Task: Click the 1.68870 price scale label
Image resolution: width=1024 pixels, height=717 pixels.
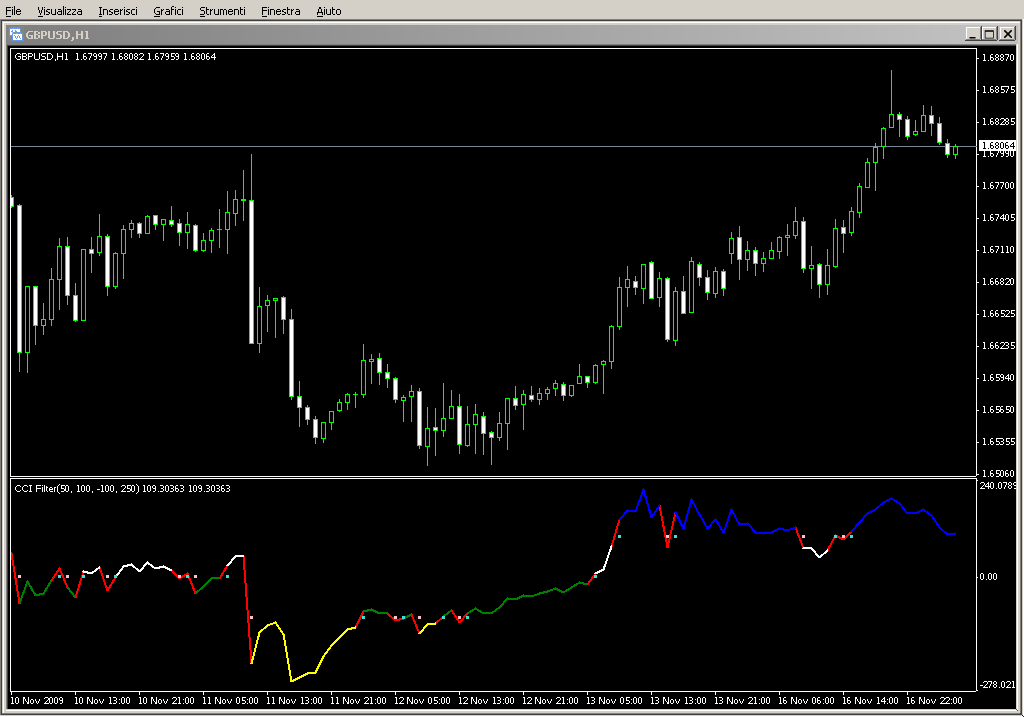Action: pos(998,57)
